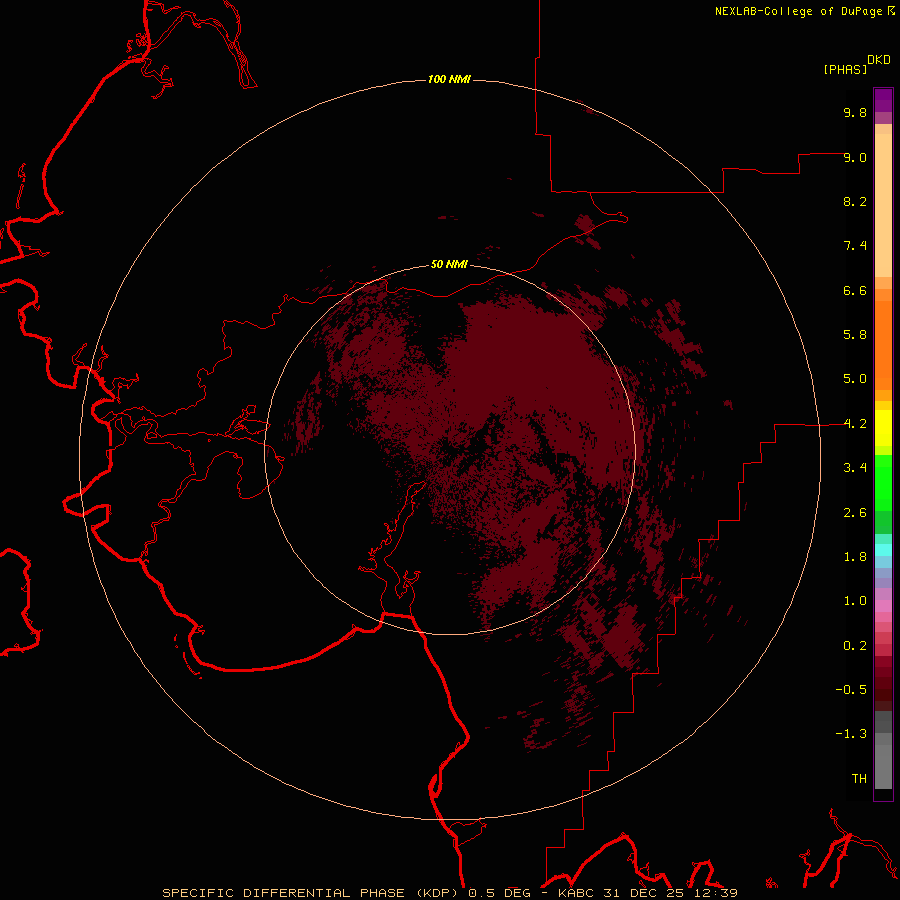Click the 6.6 legend value
The width and height of the screenshot is (900, 900).
click(855, 290)
